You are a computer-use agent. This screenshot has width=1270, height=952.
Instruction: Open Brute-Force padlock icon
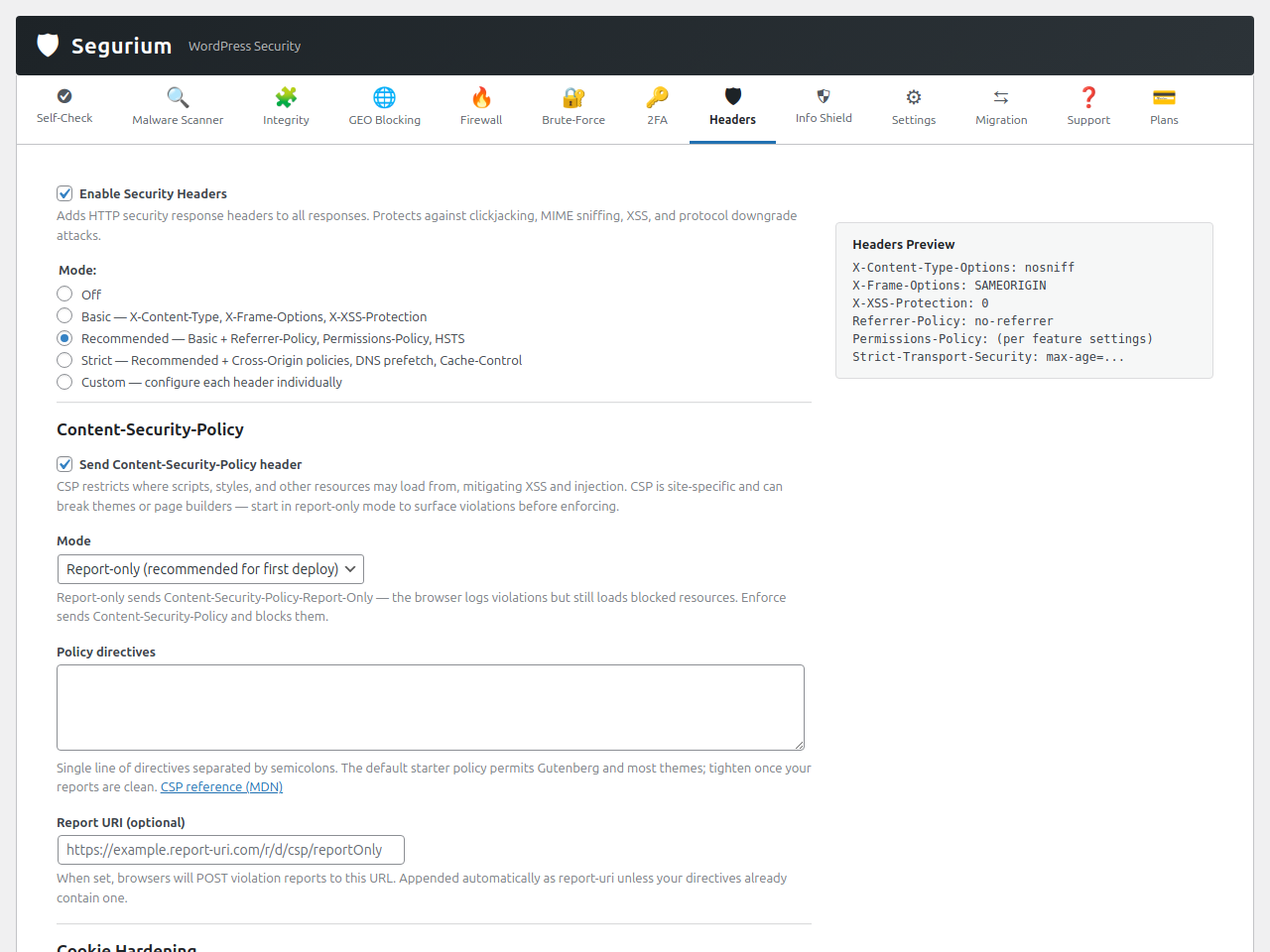pyautogui.click(x=573, y=97)
